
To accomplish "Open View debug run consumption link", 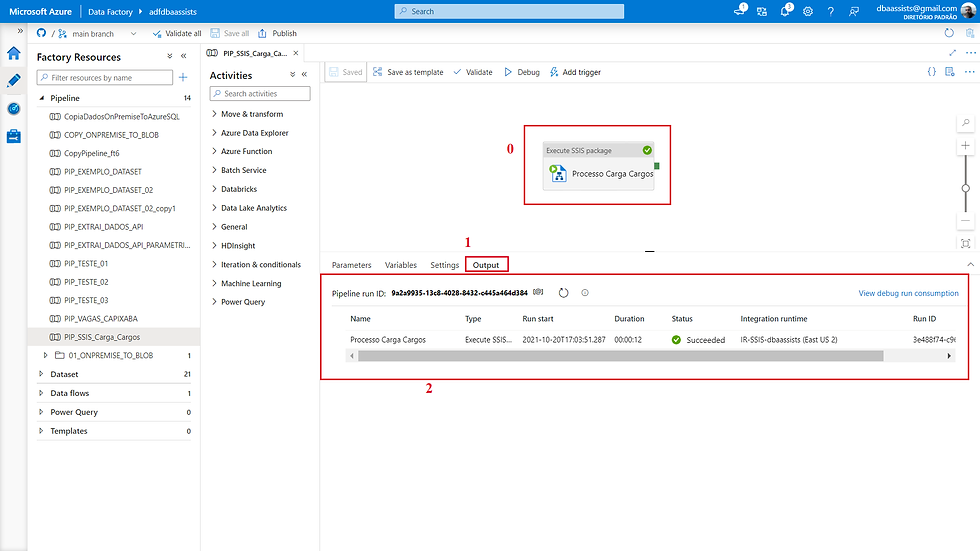I will tap(908, 293).
